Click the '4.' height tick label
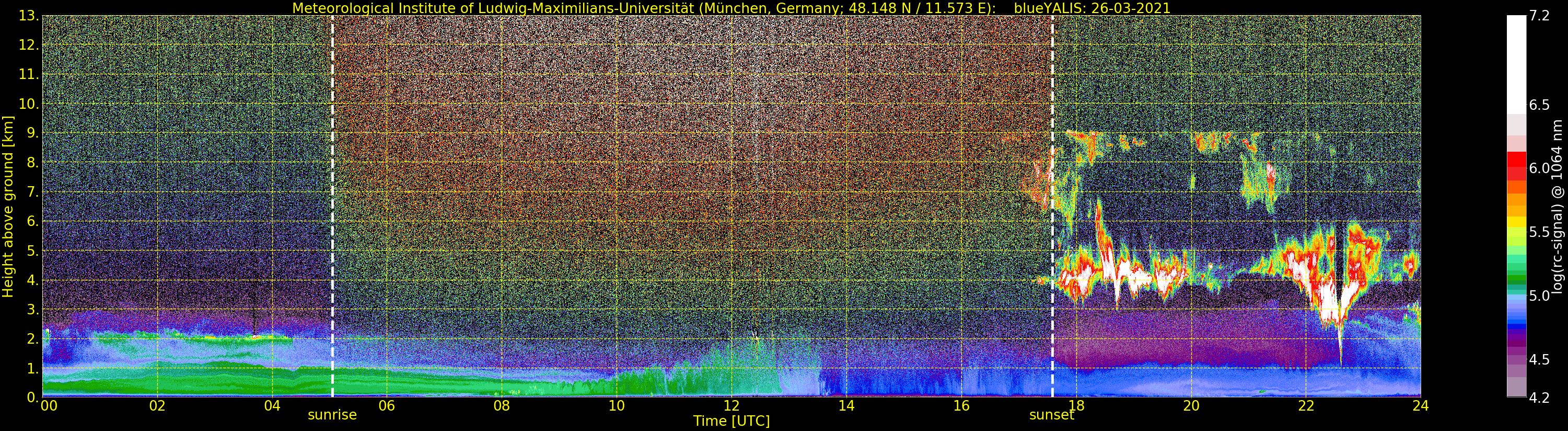The height and width of the screenshot is (431, 1568). (33, 280)
